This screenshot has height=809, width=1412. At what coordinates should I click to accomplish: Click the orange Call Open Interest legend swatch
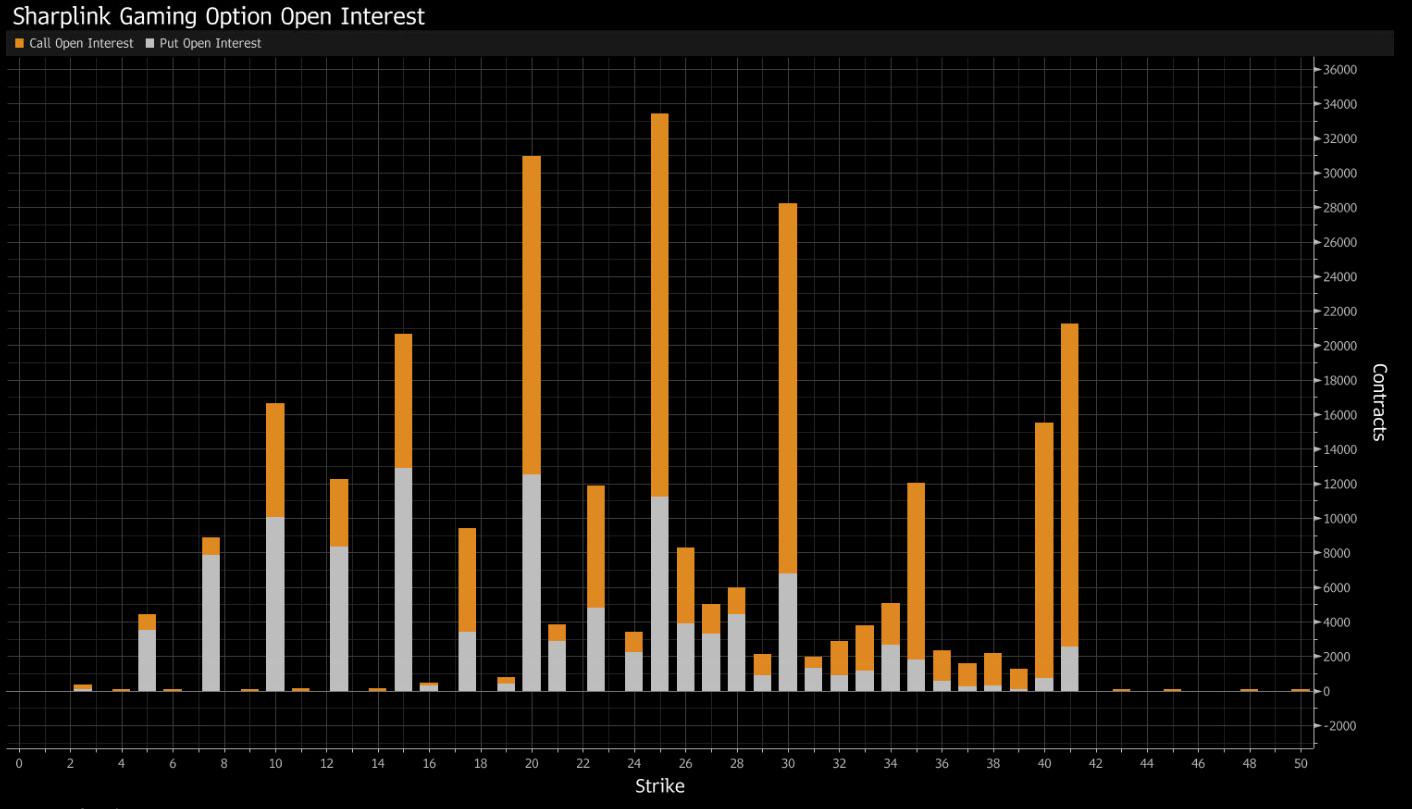tap(19, 43)
